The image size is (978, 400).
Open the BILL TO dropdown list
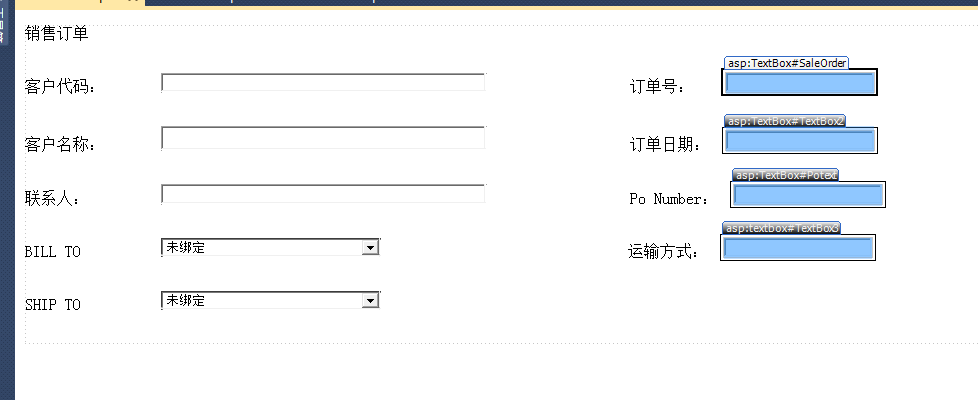371,247
